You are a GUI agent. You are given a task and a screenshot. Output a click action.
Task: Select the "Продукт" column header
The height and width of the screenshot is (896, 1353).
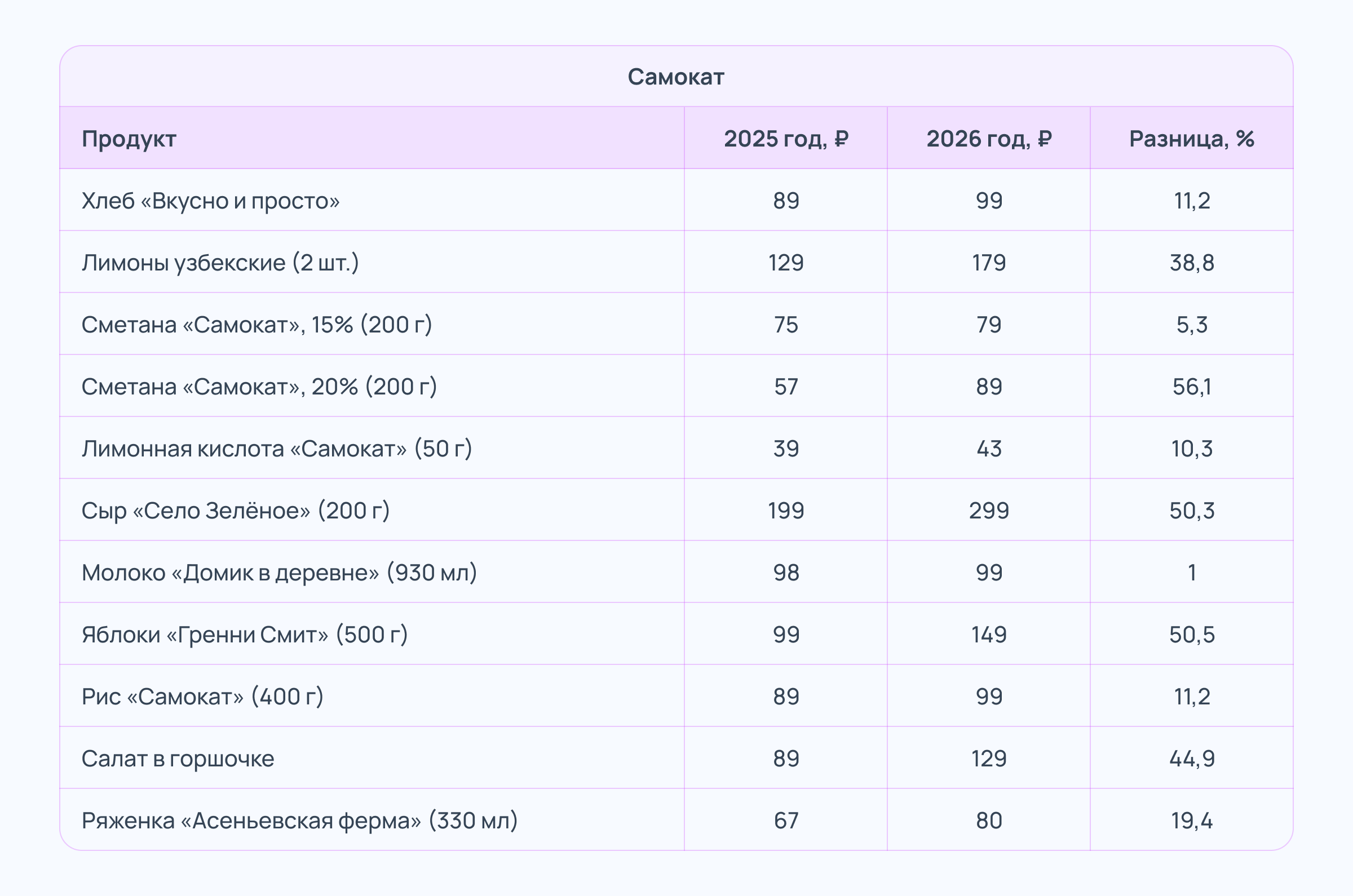(129, 139)
